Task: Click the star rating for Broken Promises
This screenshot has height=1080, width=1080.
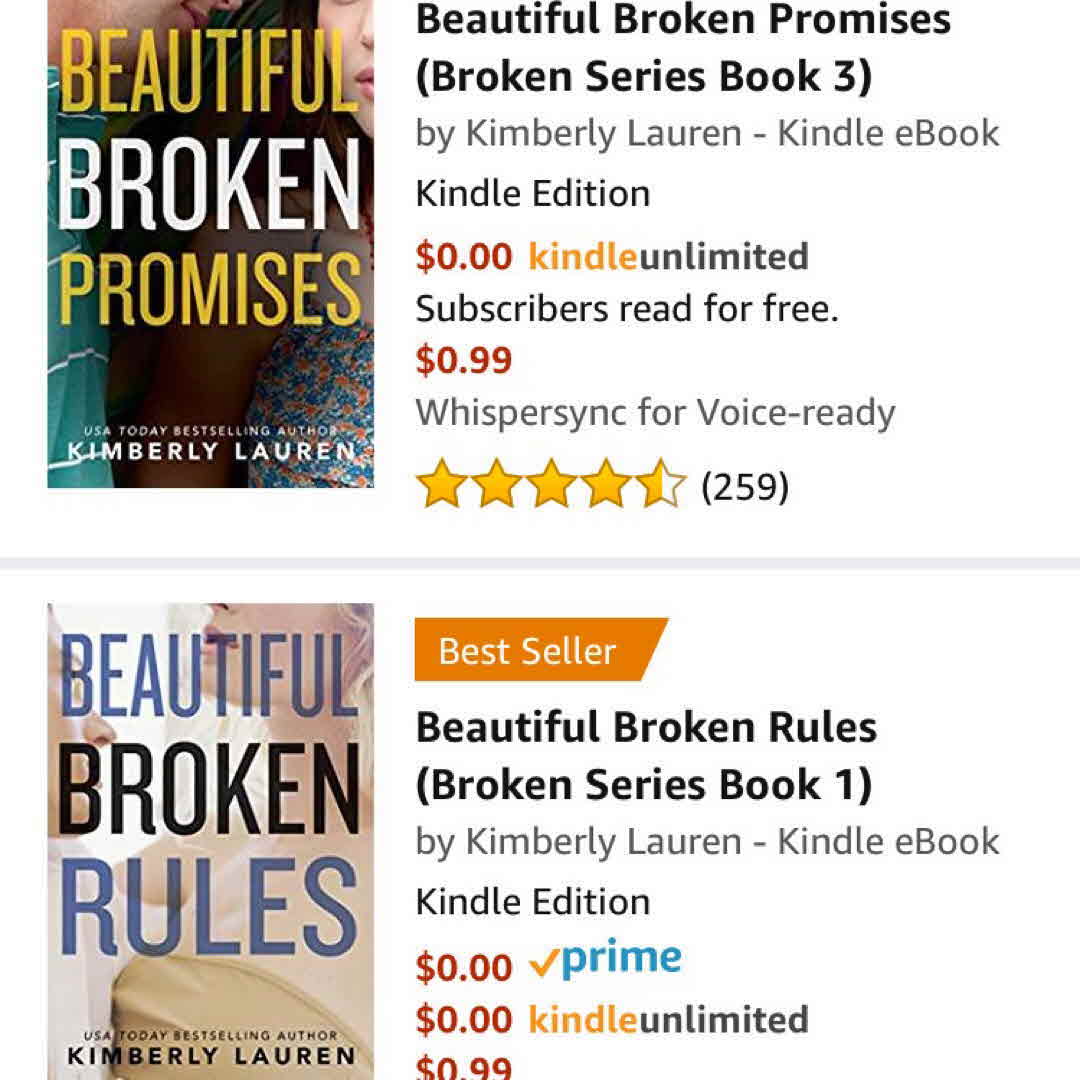Action: (551, 487)
